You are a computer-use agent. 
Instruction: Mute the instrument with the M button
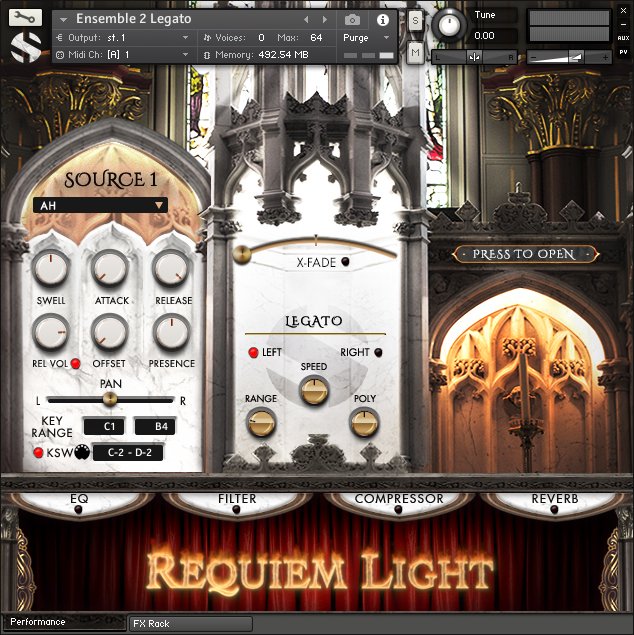(x=415, y=51)
